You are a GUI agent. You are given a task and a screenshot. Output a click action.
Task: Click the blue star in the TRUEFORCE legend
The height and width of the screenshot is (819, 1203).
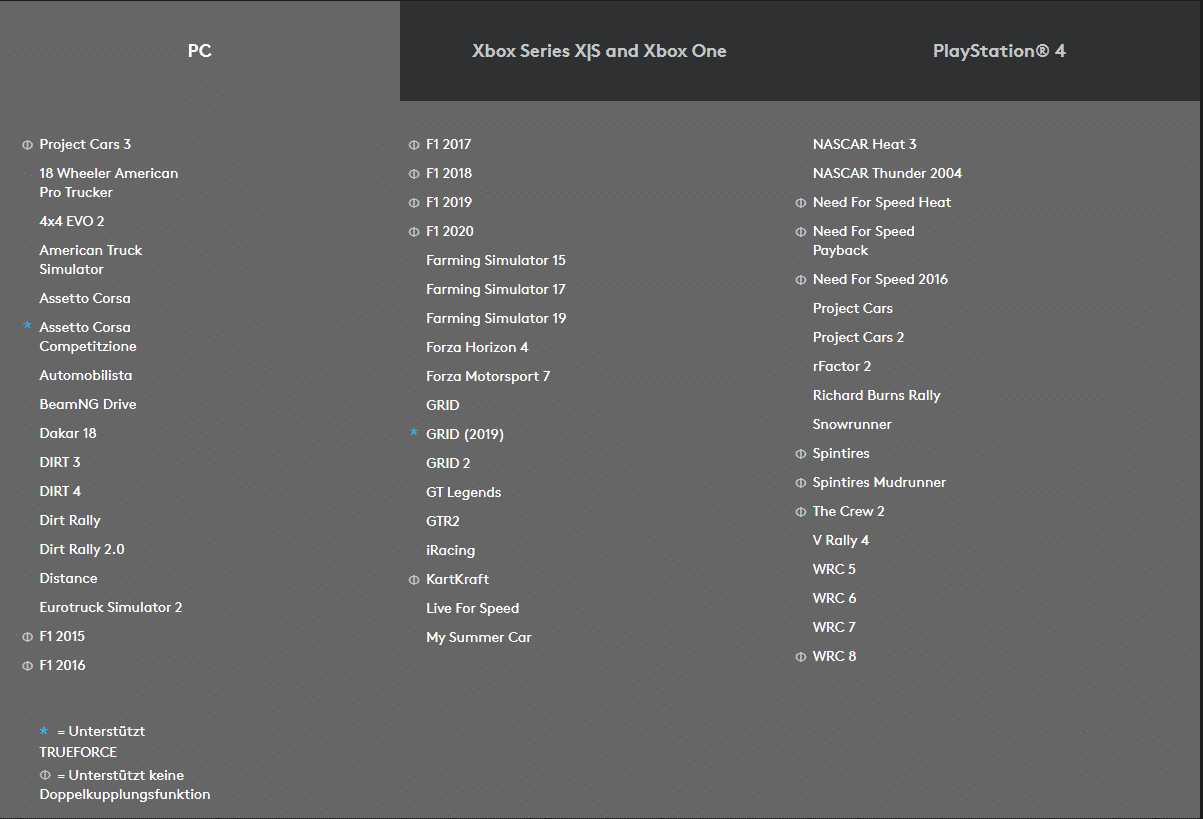(x=44, y=731)
